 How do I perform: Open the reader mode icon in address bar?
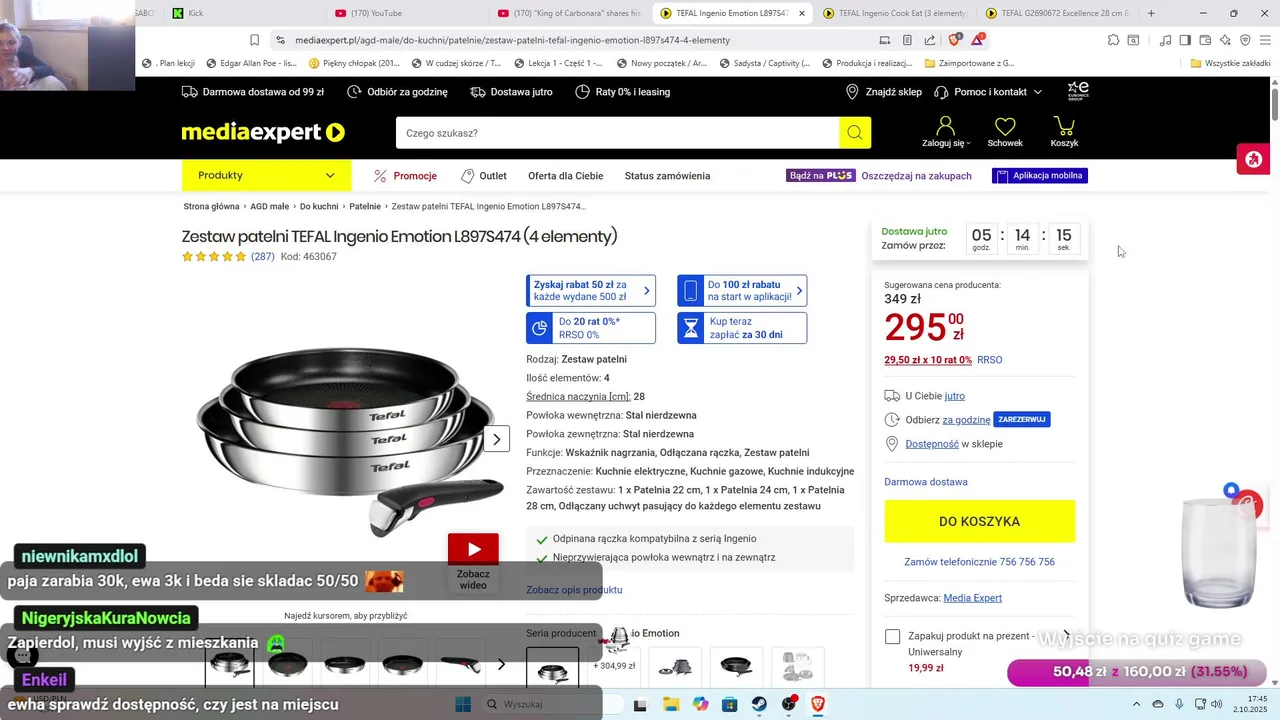click(907, 40)
